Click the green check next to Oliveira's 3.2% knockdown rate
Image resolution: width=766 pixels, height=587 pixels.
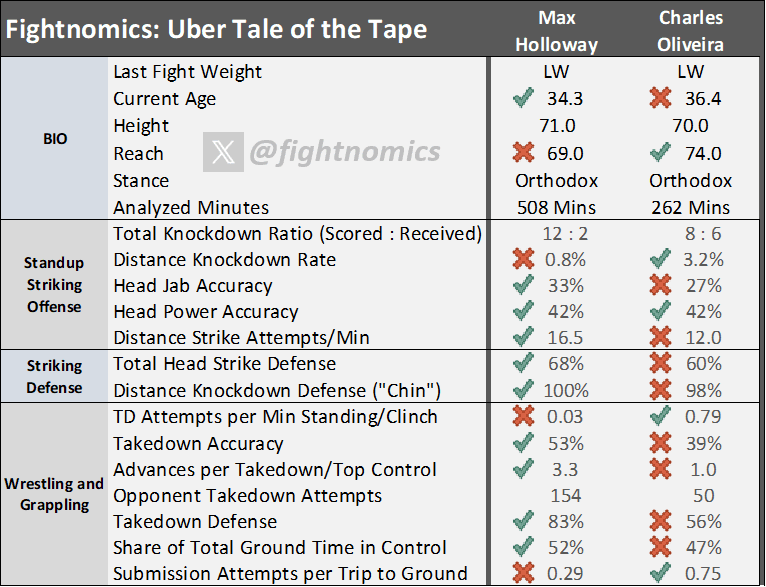(x=656, y=260)
